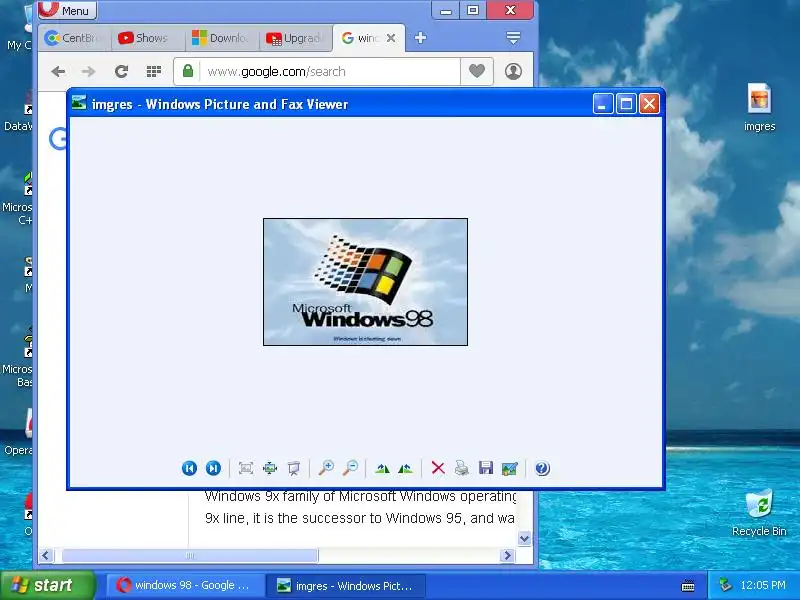The width and height of the screenshot is (800, 600).
Task: Open the imgres desktop file icon
Action: tap(759, 107)
